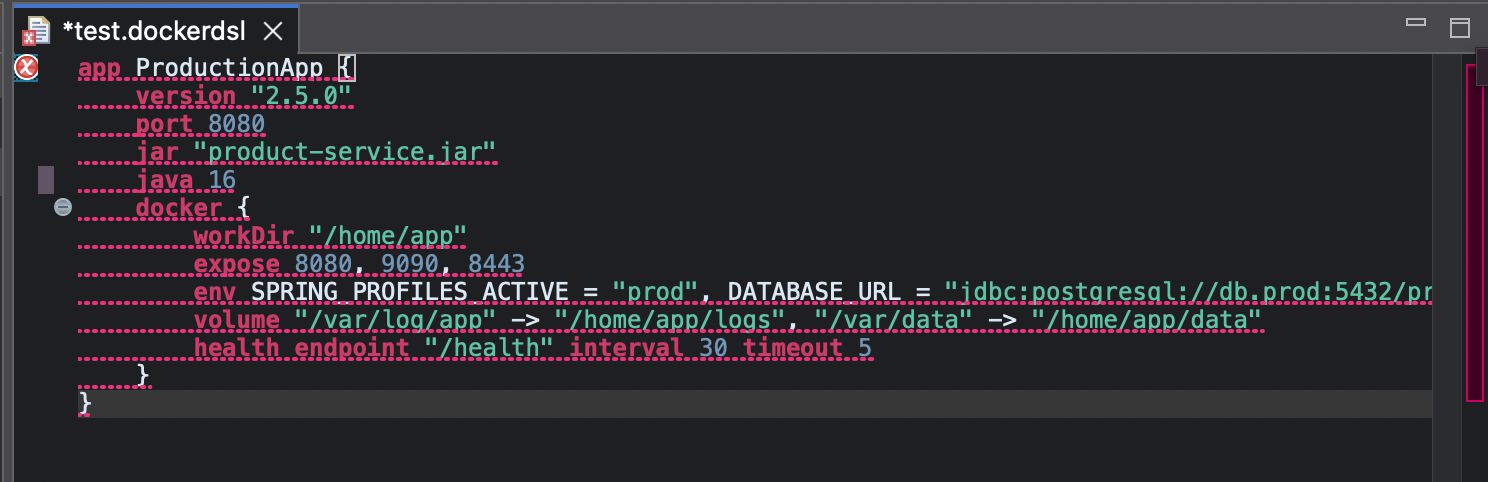Click the interval value 30
Image resolution: width=1488 pixels, height=482 pixels.
pos(712,348)
